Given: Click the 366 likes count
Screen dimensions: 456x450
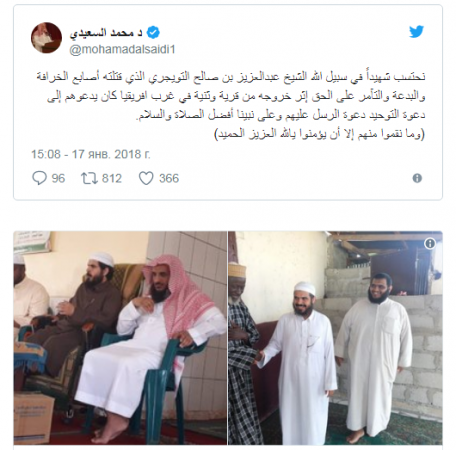Looking at the screenshot, I should [x=169, y=178].
